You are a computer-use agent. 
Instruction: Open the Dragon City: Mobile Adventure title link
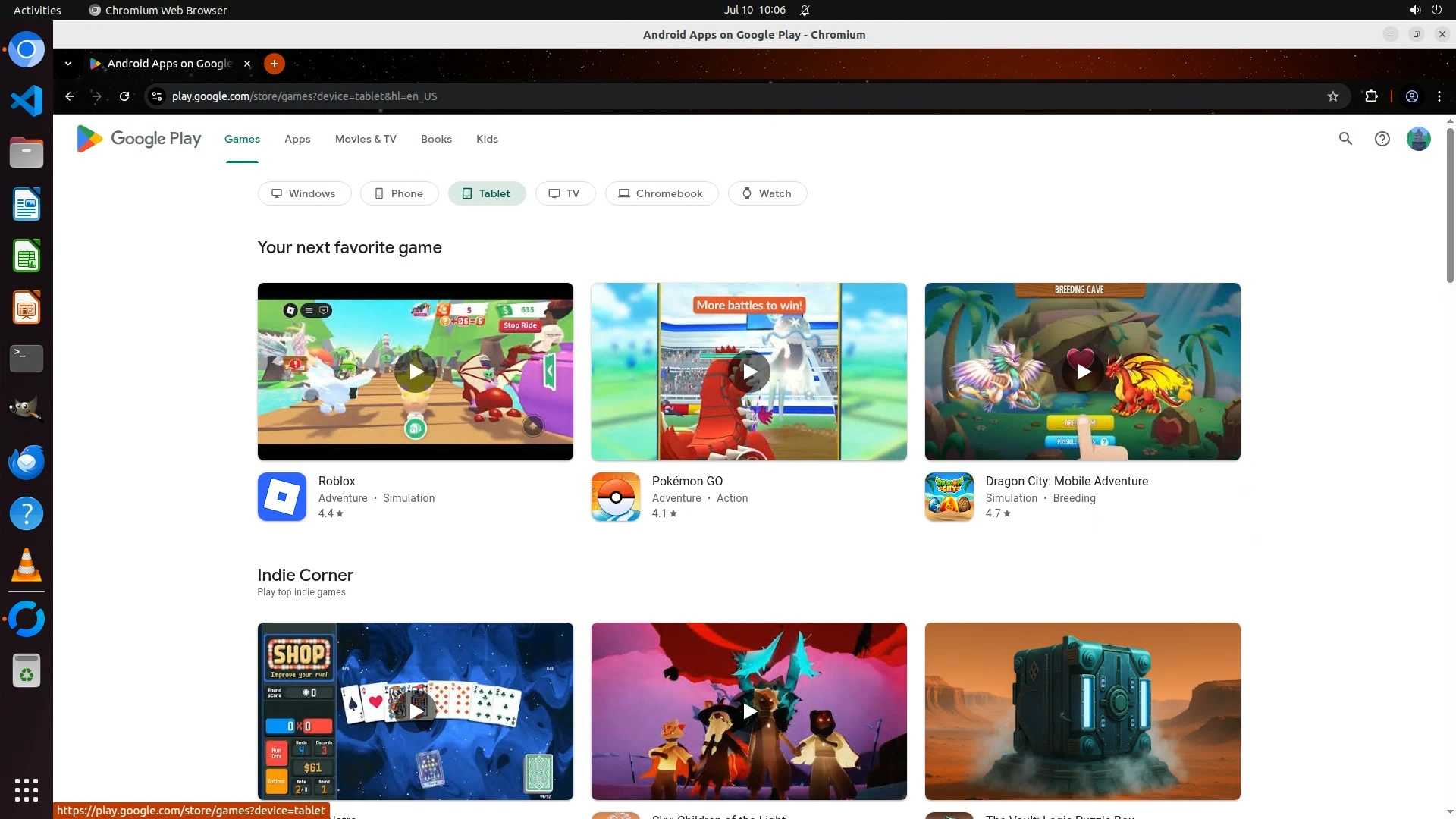pyautogui.click(x=1066, y=481)
